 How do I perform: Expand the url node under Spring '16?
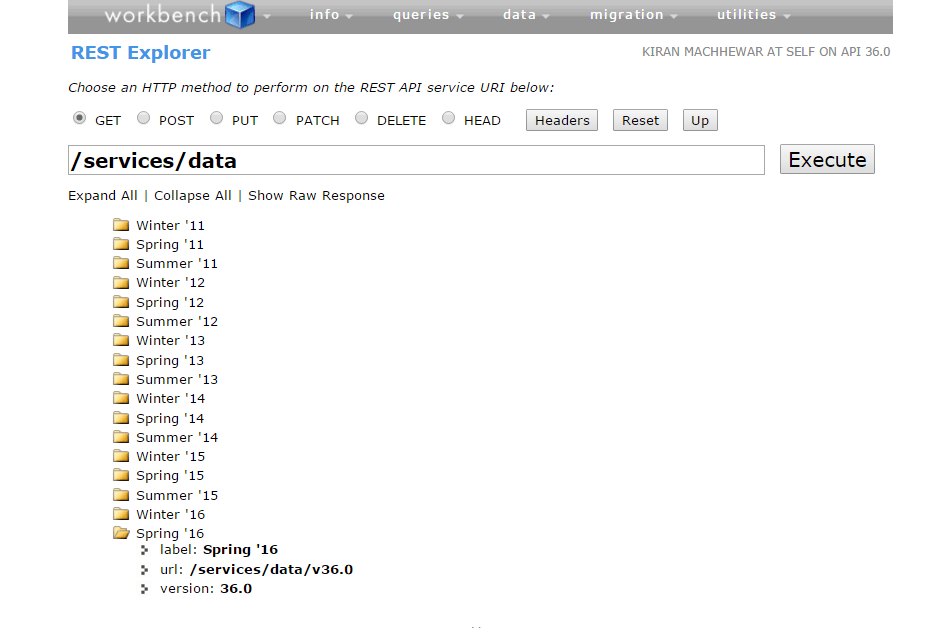146,569
